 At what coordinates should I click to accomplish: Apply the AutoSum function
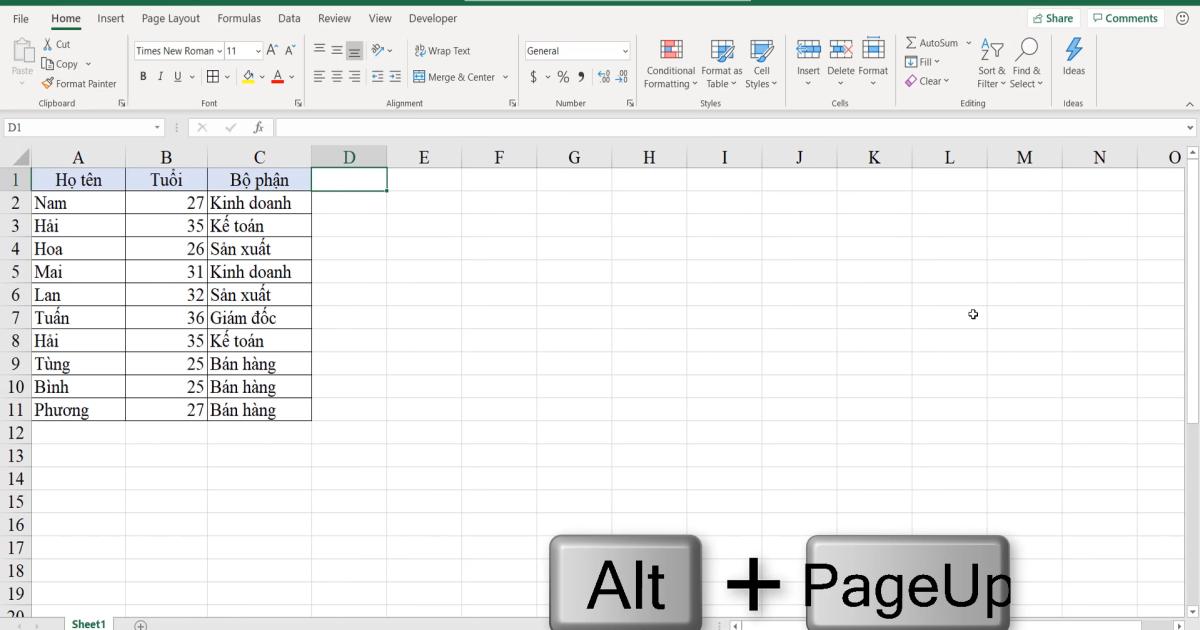coord(931,42)
